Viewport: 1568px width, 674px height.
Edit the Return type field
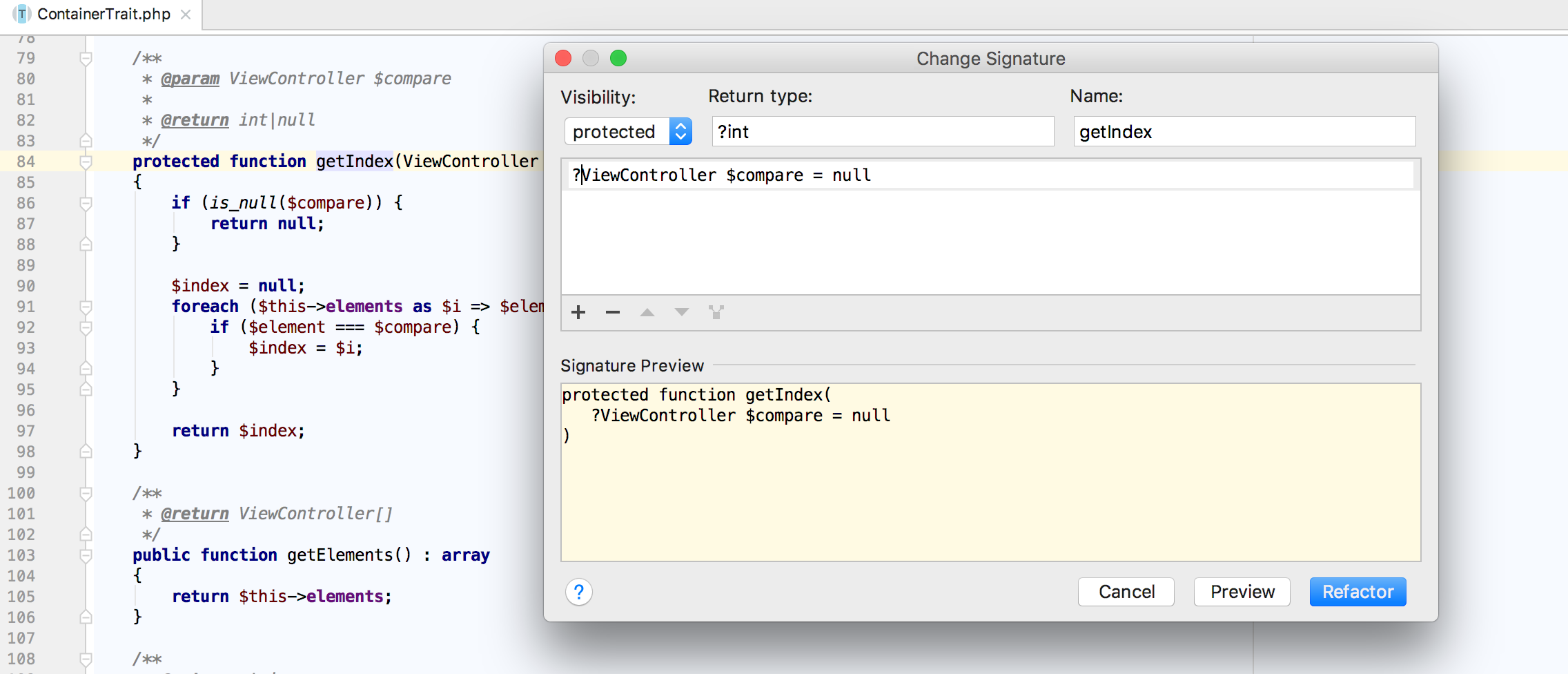point(882,131)
